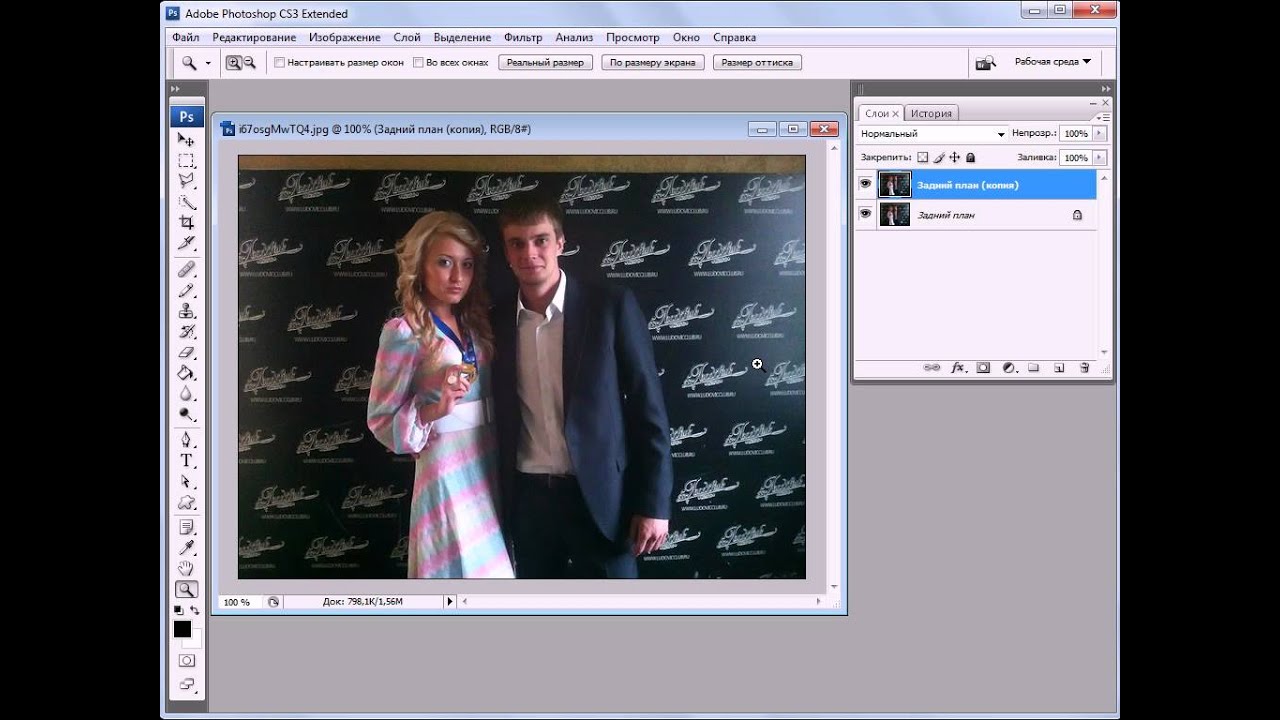Open the status bar info arrow
This screenshot has width=1280, height=720.
[449, 601]
